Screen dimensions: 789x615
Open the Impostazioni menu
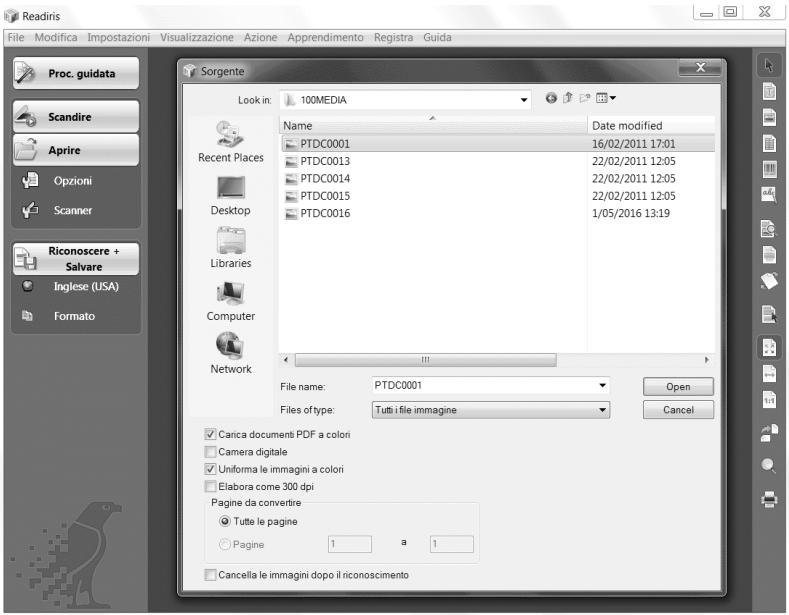[118, 37]
